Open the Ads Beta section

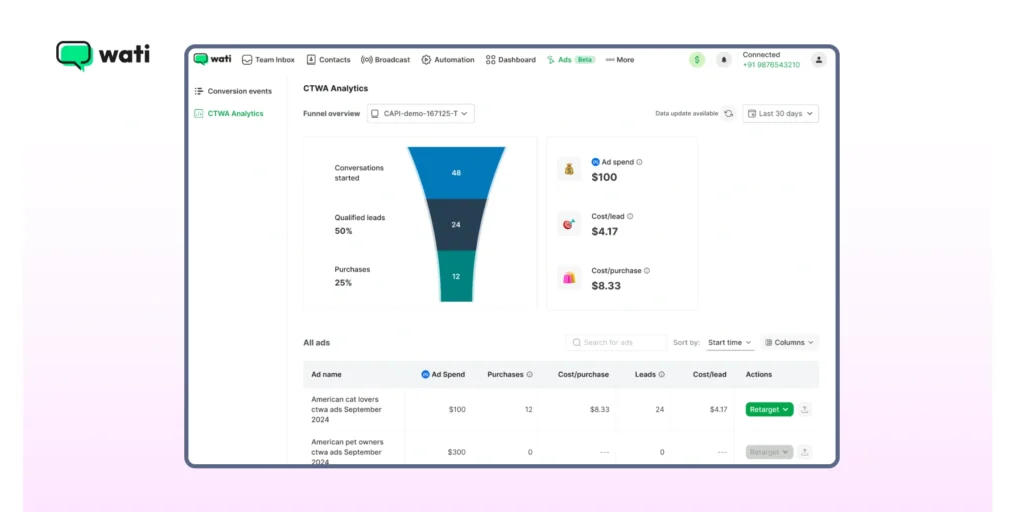[571, 59]
